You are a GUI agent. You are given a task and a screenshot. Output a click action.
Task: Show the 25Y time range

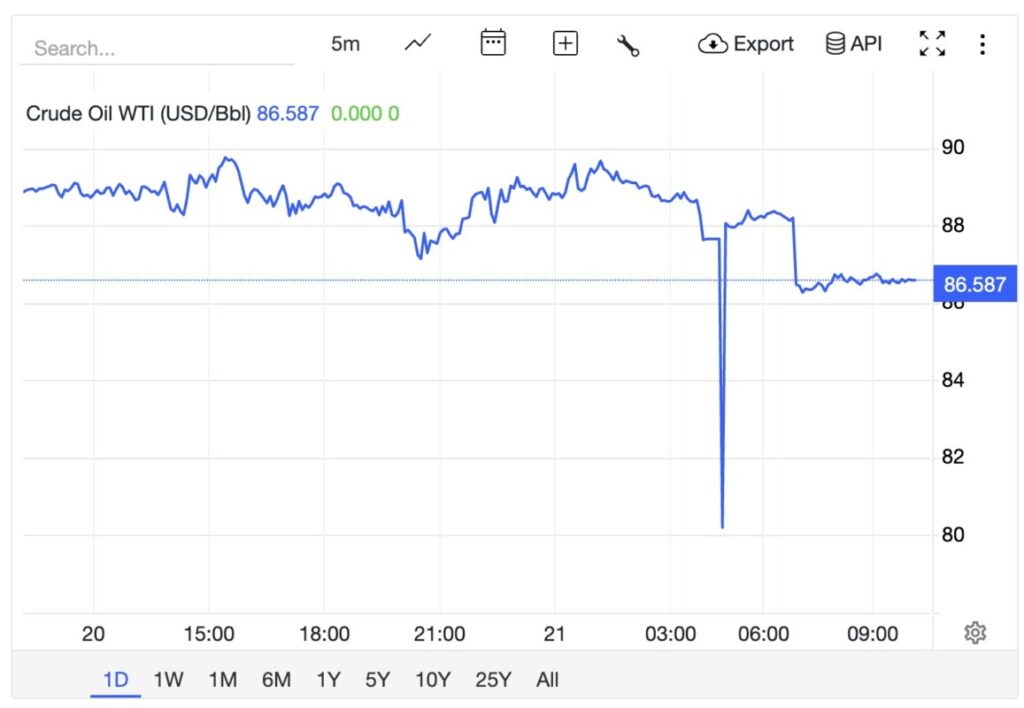(x=493, y=680)
